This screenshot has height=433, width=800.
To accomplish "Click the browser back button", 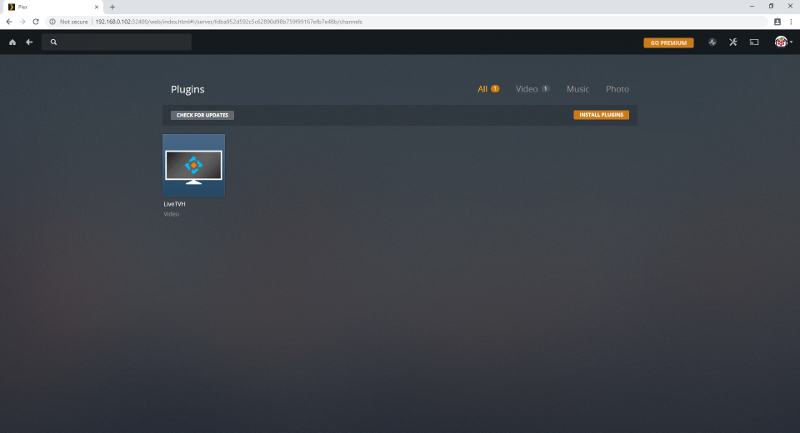I will (x=9, y=22).
